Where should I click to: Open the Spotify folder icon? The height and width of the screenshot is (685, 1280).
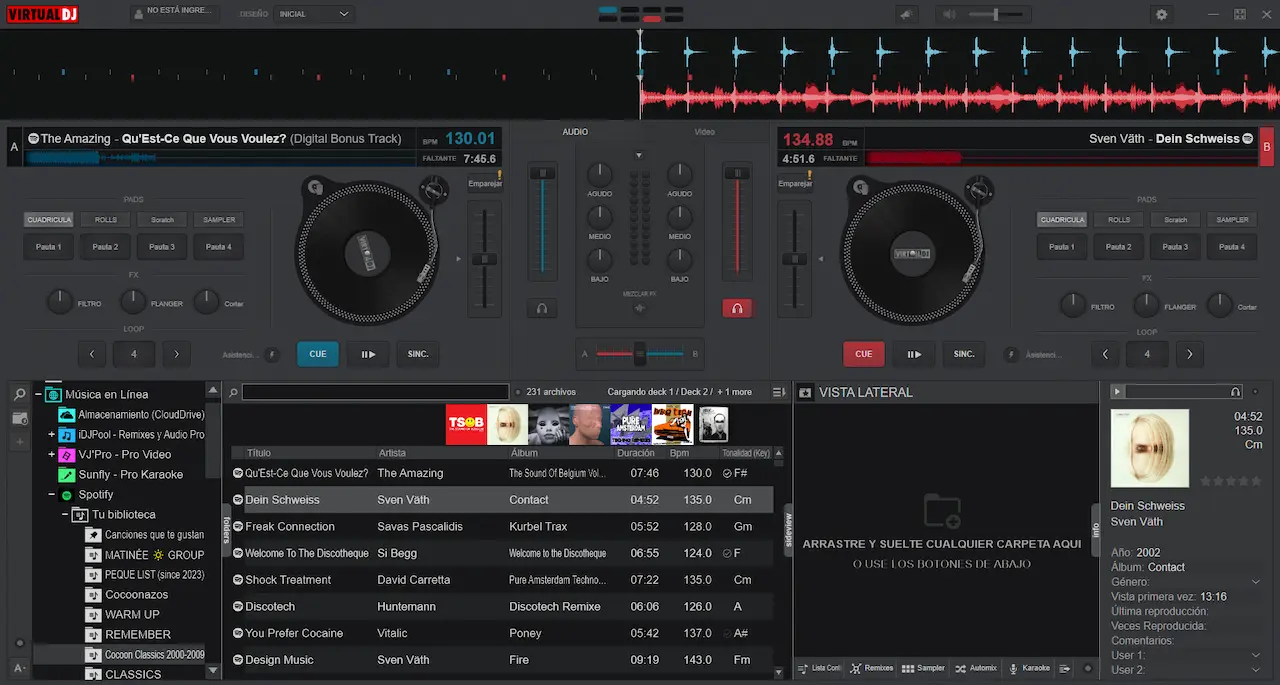coord(66,495)
